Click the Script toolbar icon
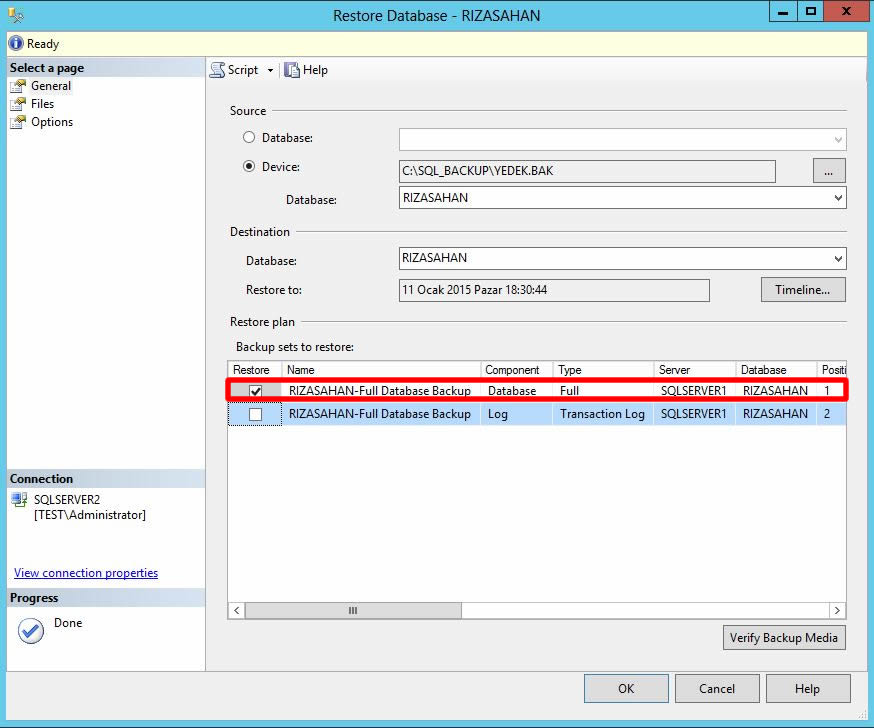874x728 pixels. [x=217, y=70]
